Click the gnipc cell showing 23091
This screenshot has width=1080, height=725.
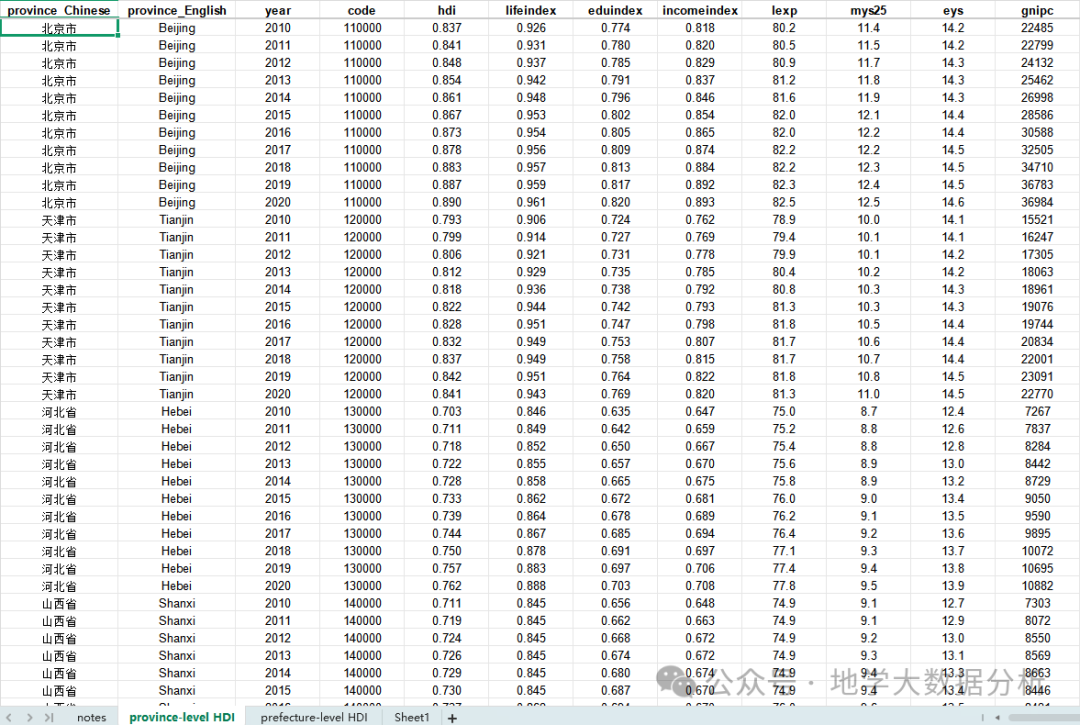pyautogui.click(x=1037, y=377)
